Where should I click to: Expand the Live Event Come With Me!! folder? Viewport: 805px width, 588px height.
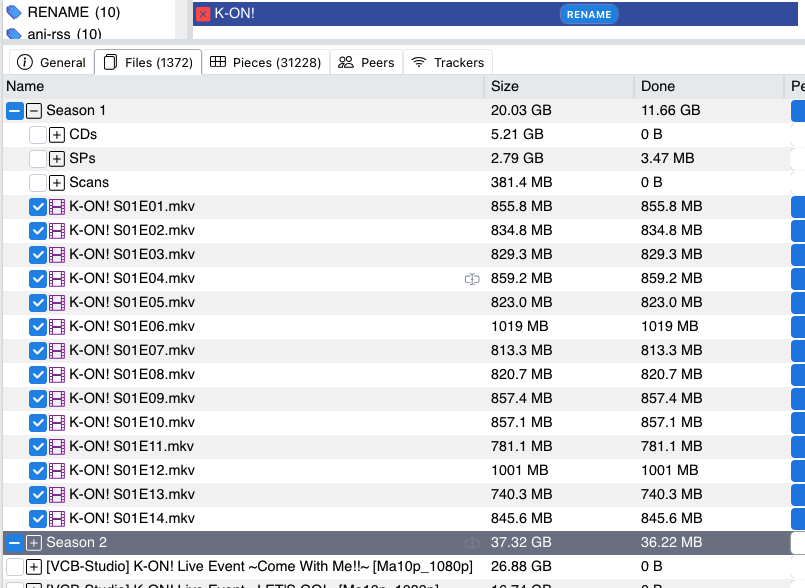tap(34, 566)
